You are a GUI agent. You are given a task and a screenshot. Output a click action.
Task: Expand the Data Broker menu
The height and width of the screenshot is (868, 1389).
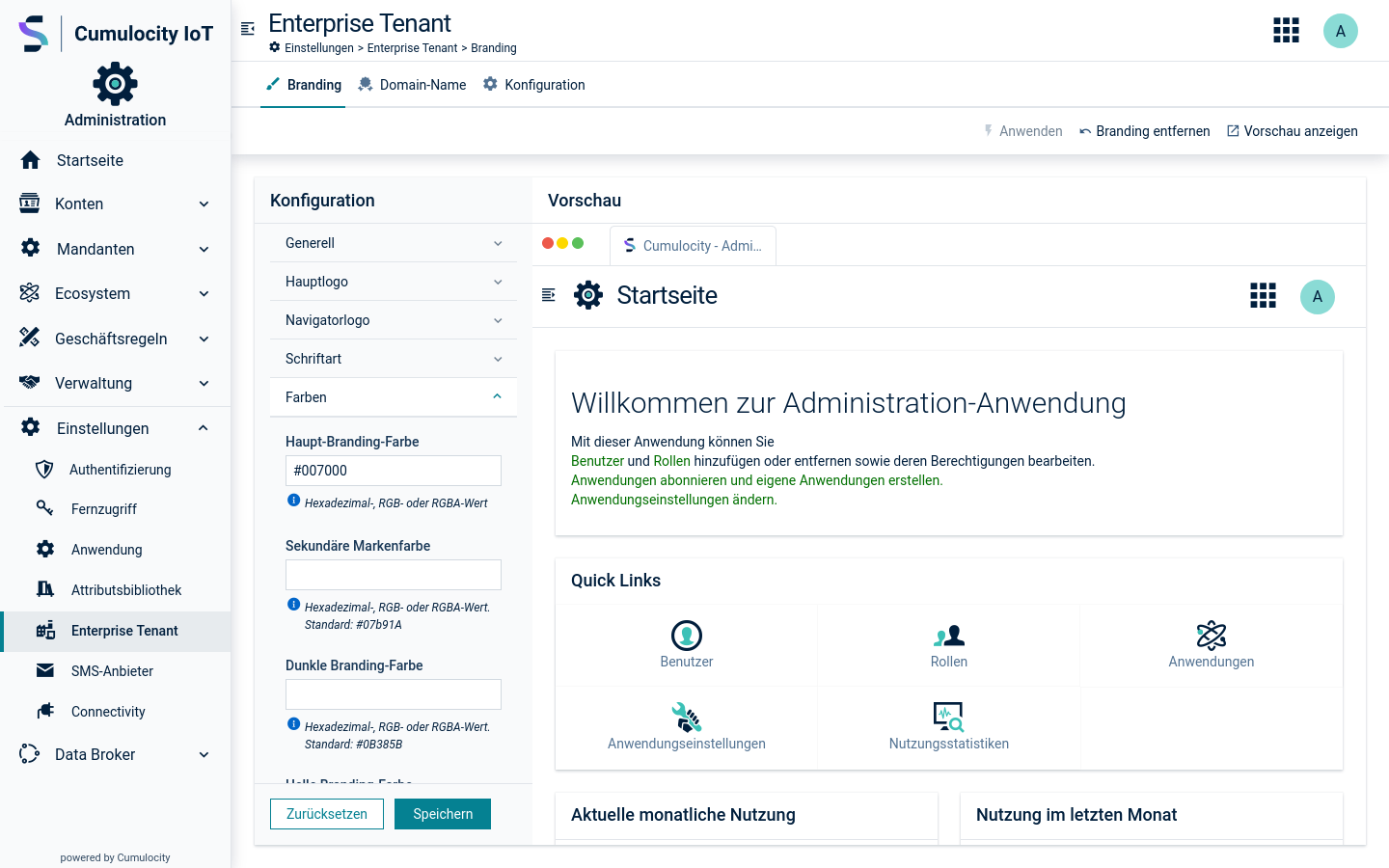(x=204, y=754)
